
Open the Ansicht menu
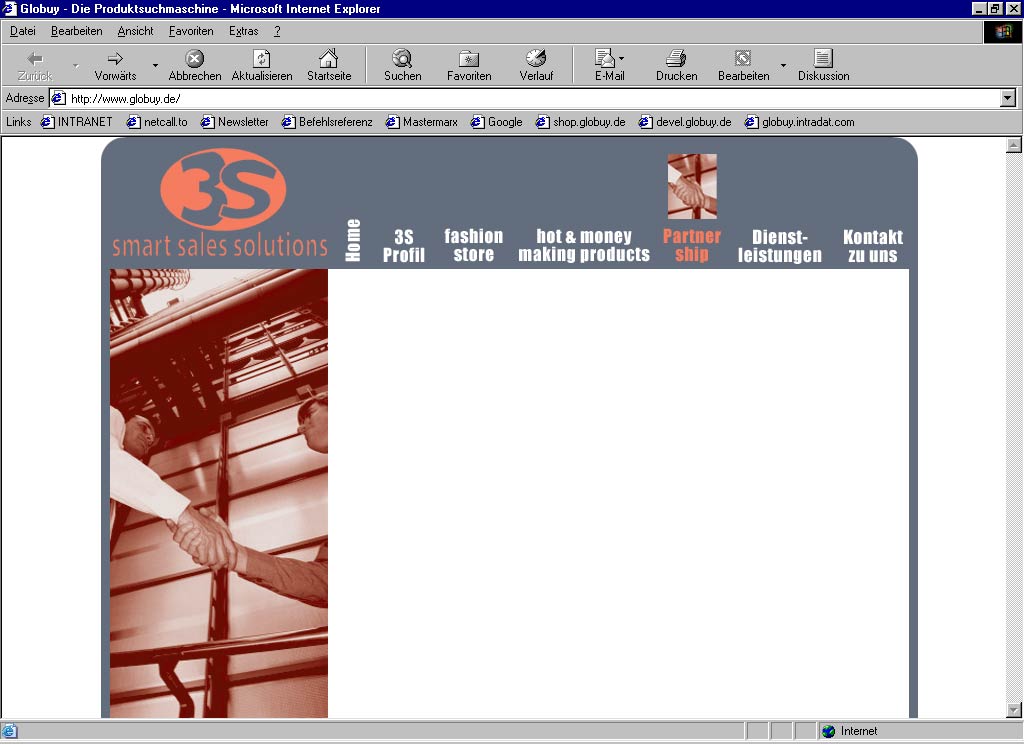(x=135, y=31)
